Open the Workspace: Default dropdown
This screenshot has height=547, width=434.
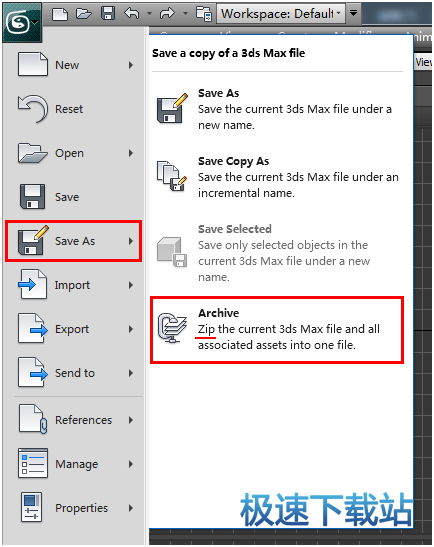tap(281, 14)
